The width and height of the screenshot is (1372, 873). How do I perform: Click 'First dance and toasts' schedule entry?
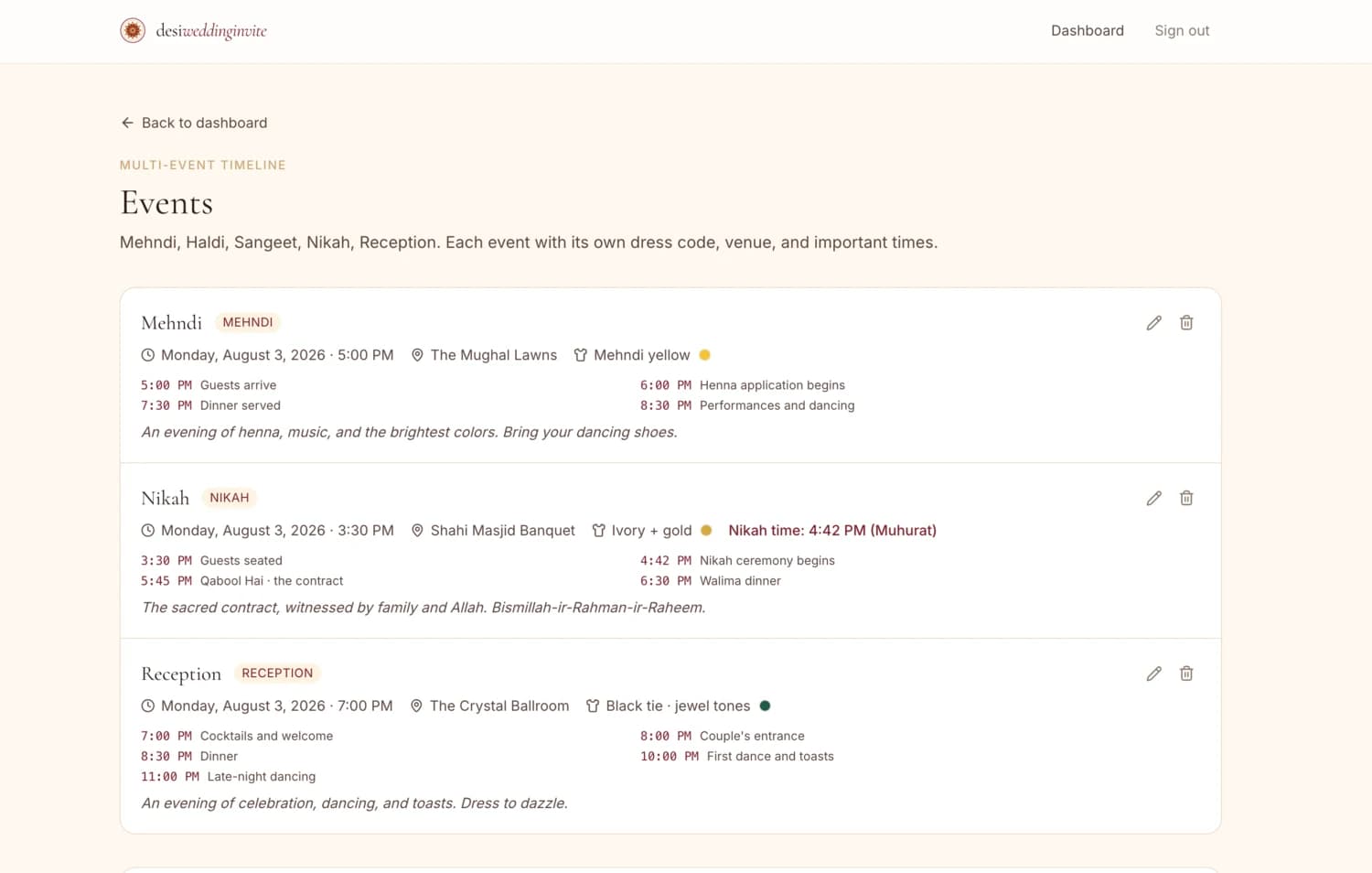[770, 757]
